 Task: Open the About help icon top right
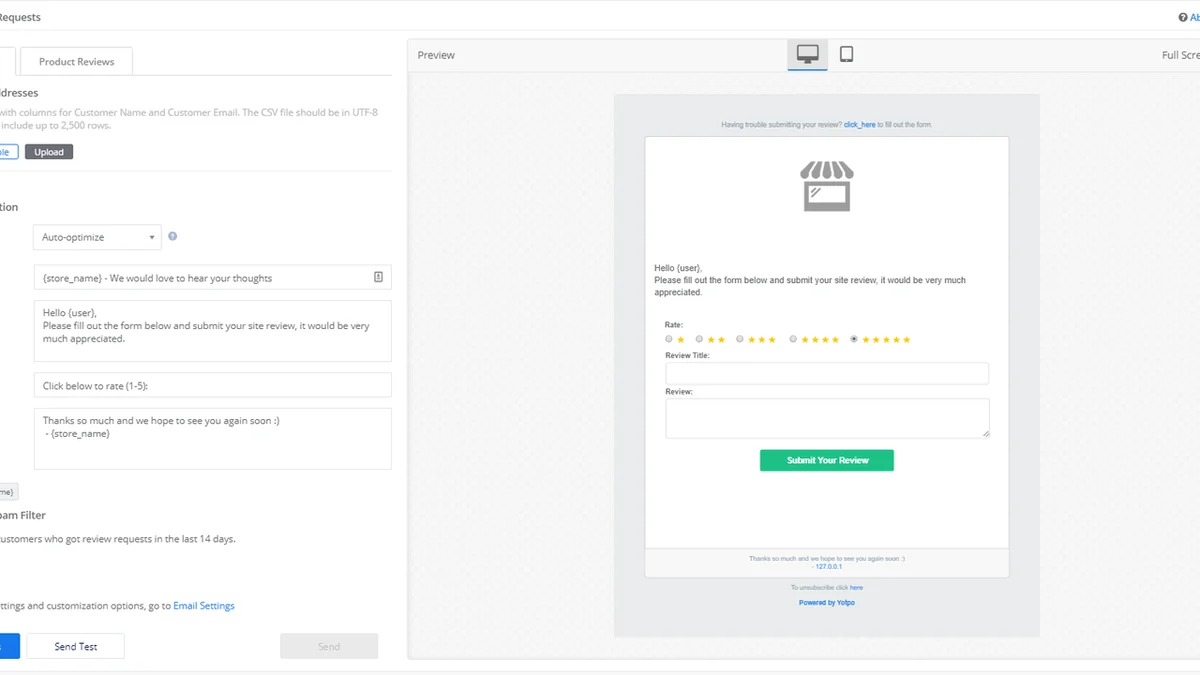pyautogui.click(x=1185, y=16)
